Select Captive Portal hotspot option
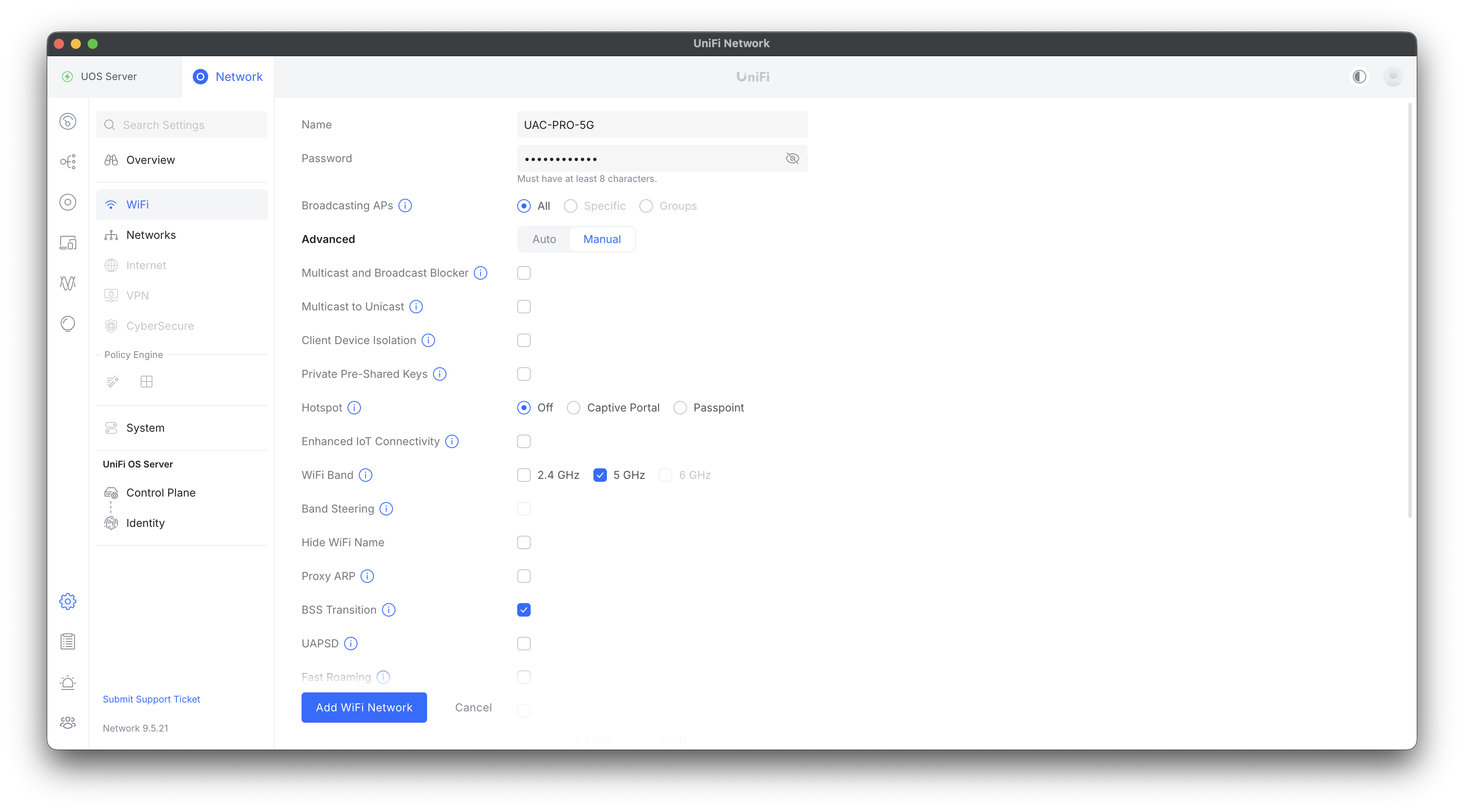Viewport: 1464px width, 812px height. (x=574, y=408)
